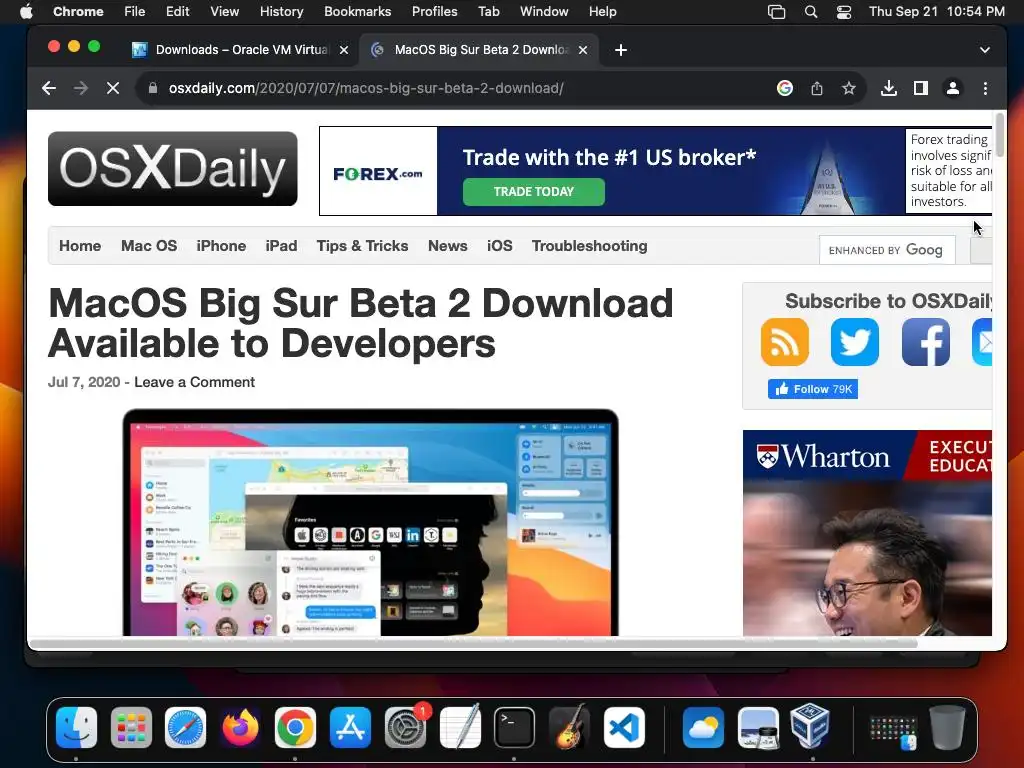Click the Facebook Follow 79K button
Screen dimensions: 1024x768
coord(812,389)
